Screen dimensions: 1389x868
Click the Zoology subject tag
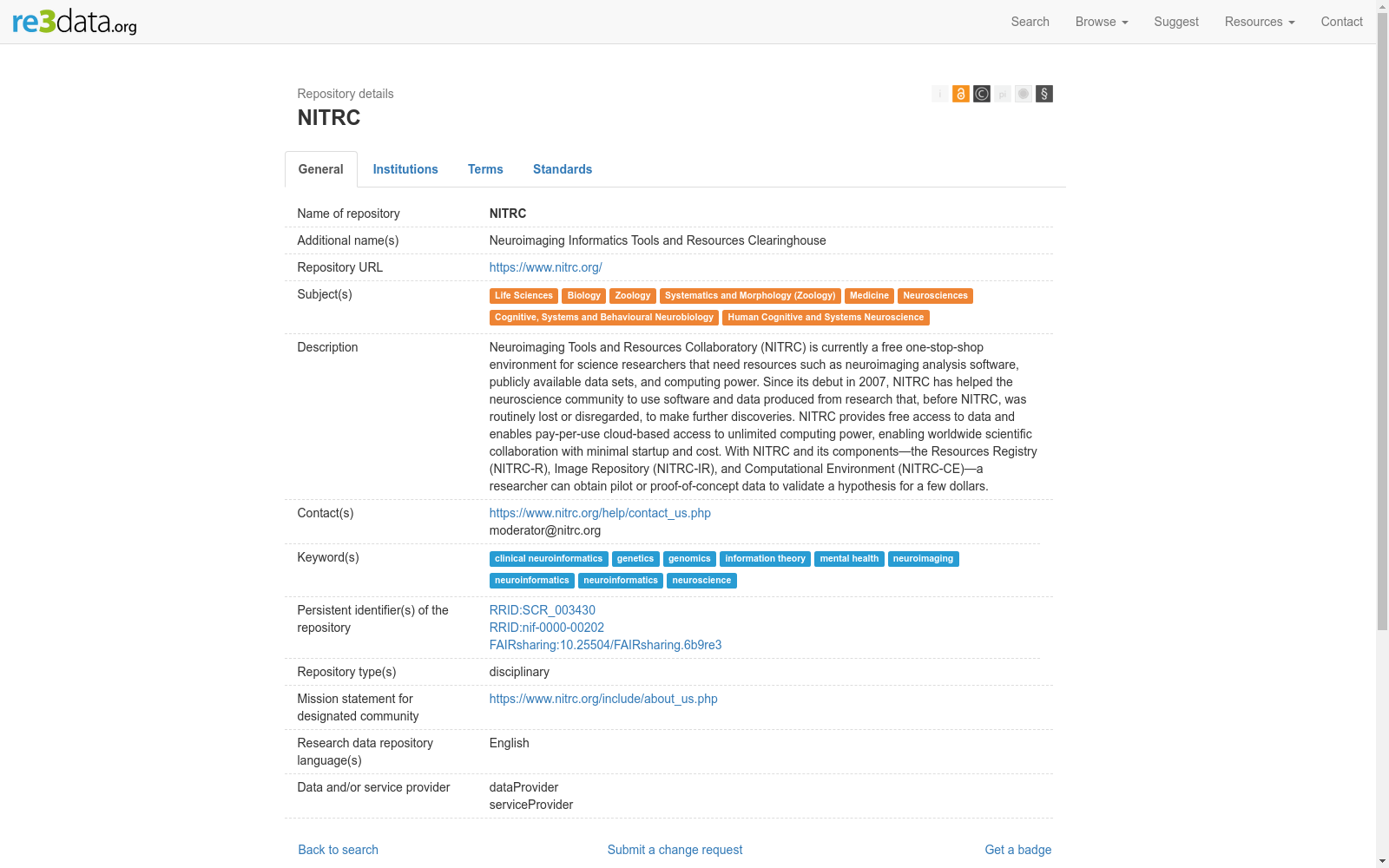(633, 296)
